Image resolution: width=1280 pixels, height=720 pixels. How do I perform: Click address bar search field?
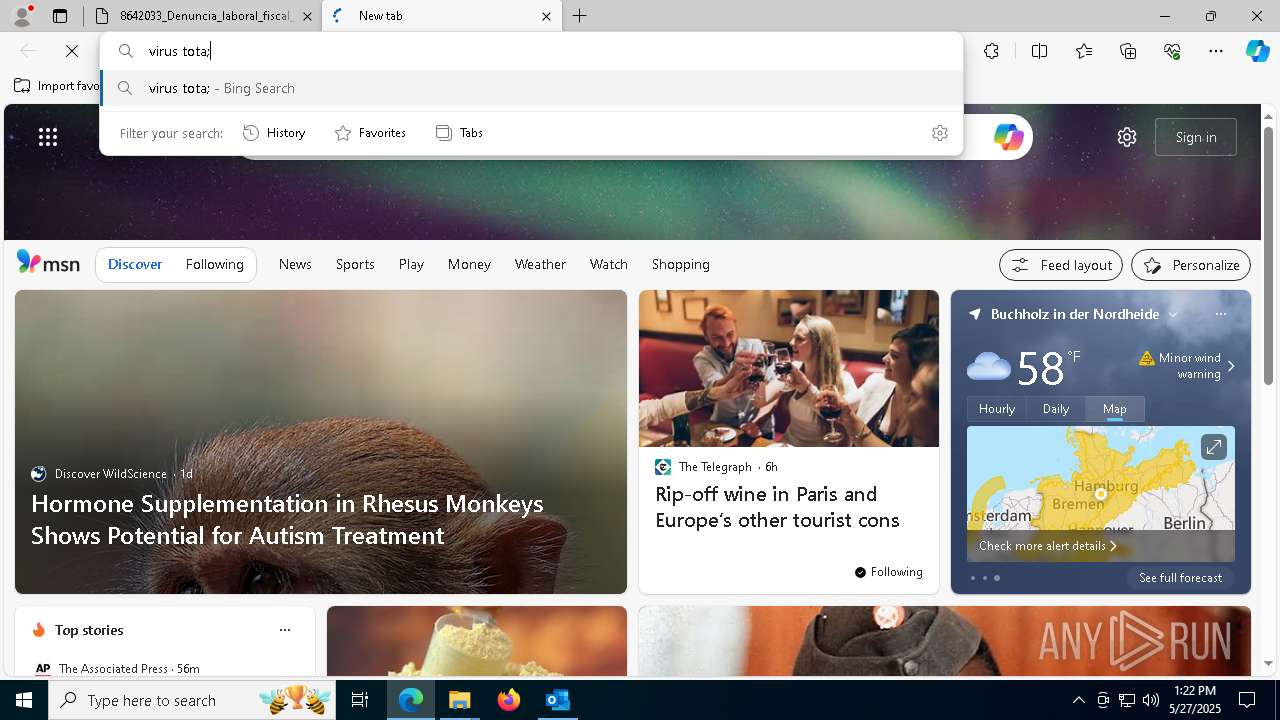tap(531, 51)
